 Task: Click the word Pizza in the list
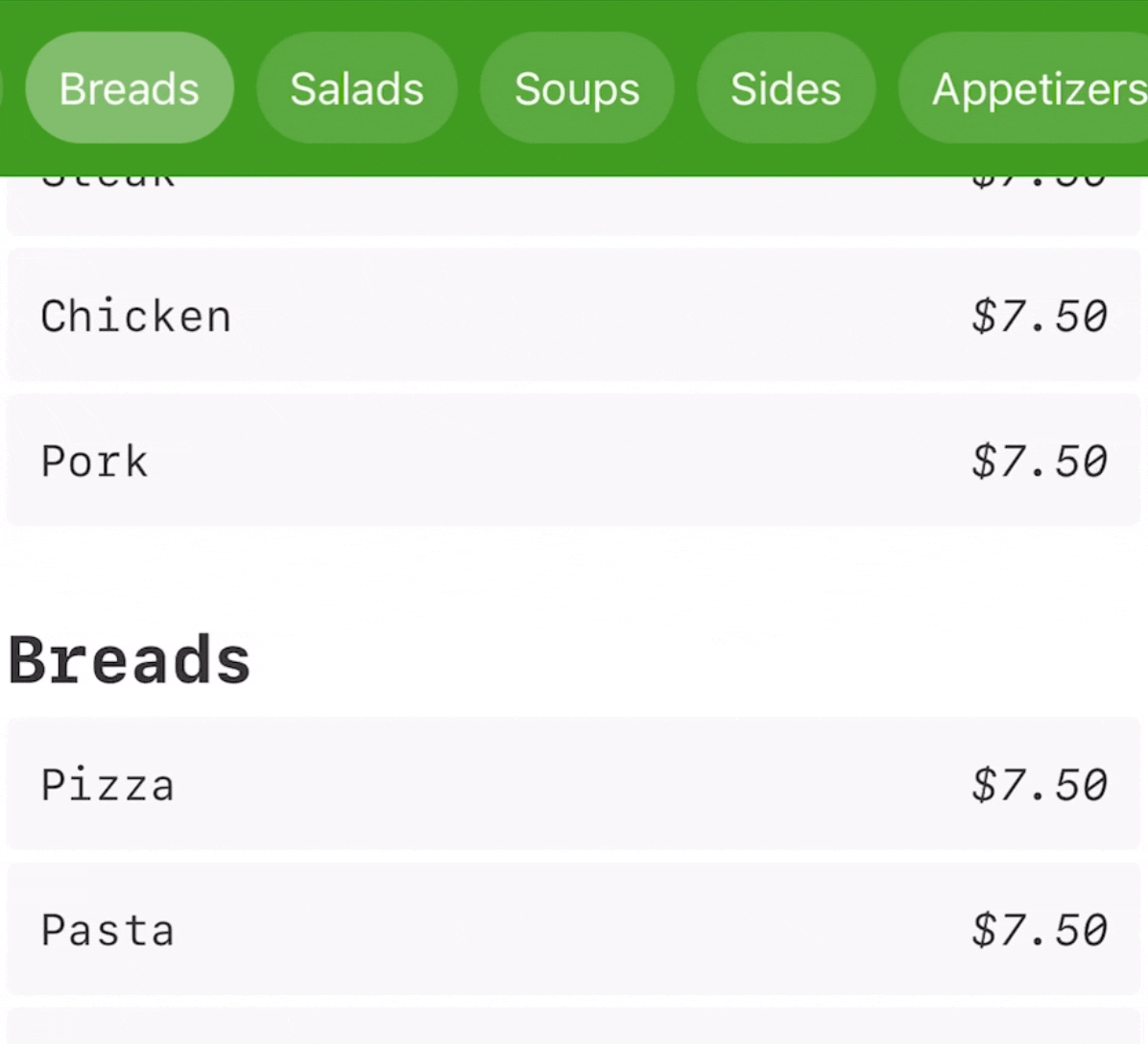click(x=108, y=784)
